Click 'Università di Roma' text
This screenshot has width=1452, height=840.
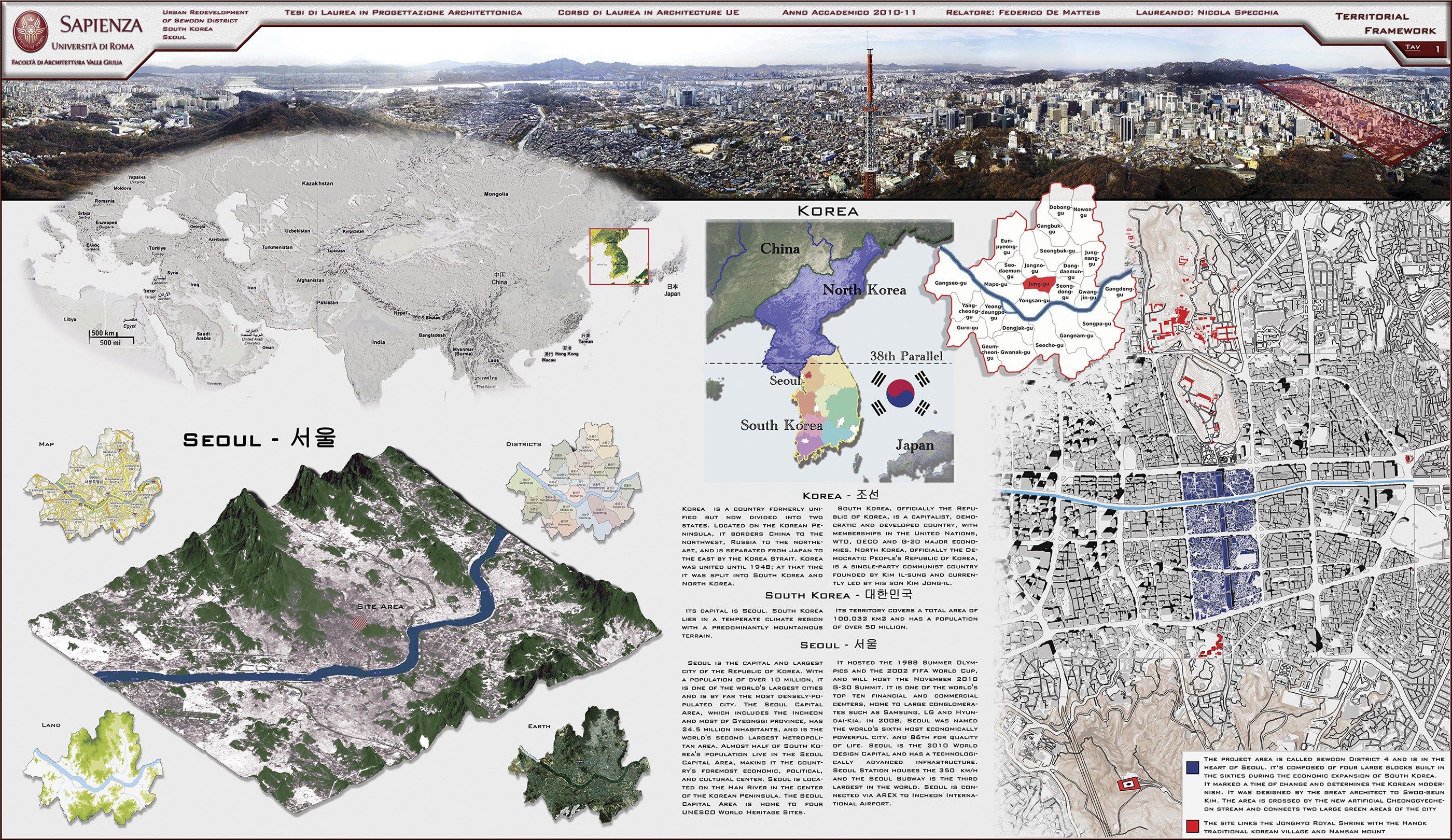coord(93,46)
